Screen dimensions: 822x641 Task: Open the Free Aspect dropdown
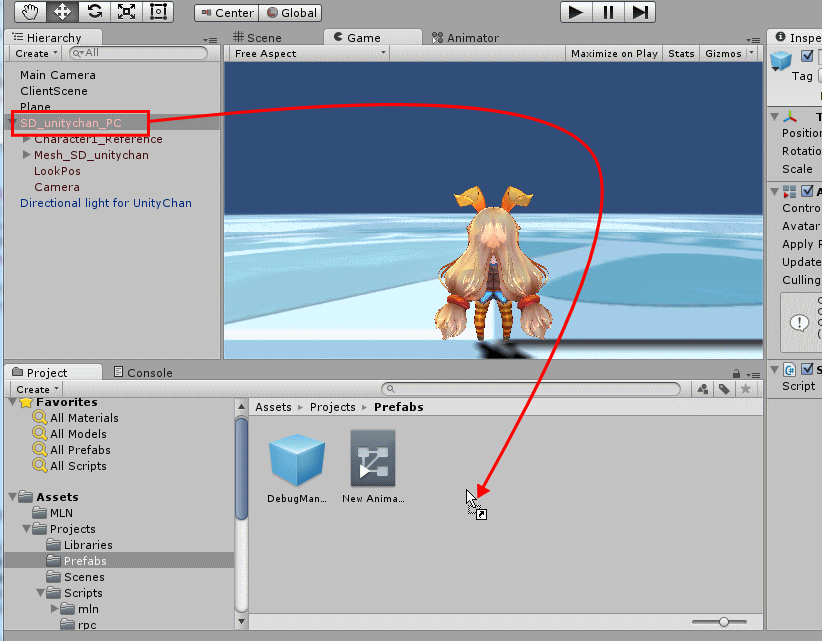pyautogui.click(x=309, y=53)
